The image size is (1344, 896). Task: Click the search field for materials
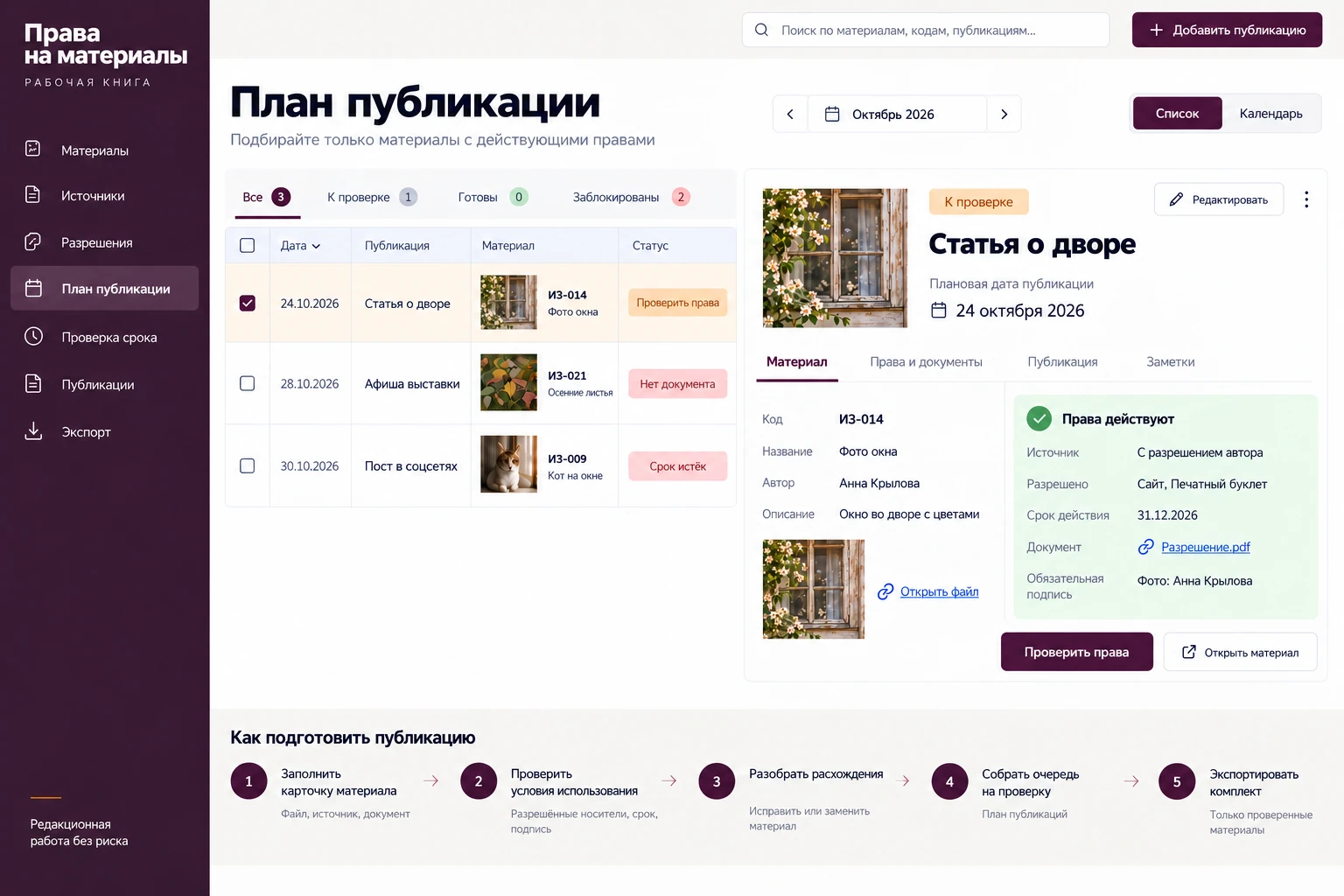[926, 30]
